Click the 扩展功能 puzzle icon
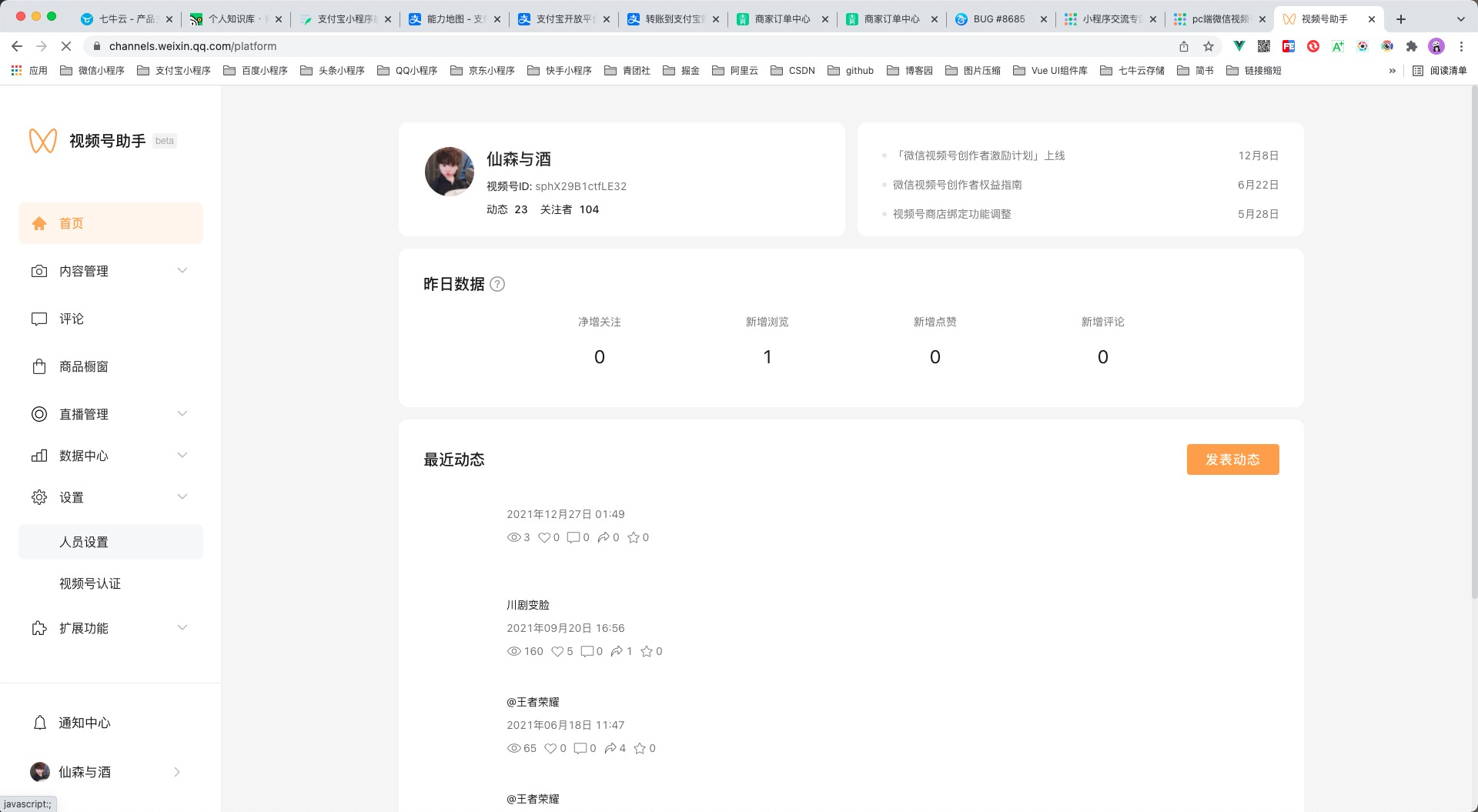Image resolution: width=1478 pixels, height=812 pixels. coord(39,628)
